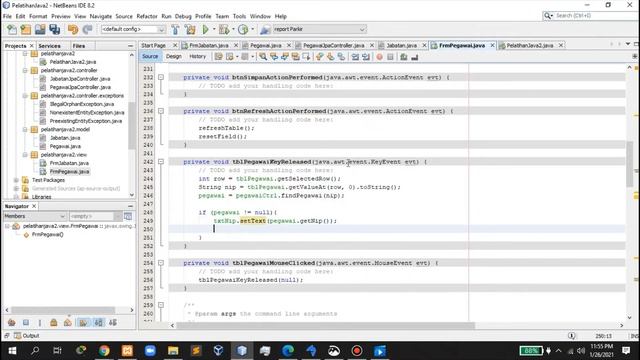Select Jabatan.java in Projects tree
The height and width of the screenshot is (360, 640).
pyautogui.click(x=64, y=138)
